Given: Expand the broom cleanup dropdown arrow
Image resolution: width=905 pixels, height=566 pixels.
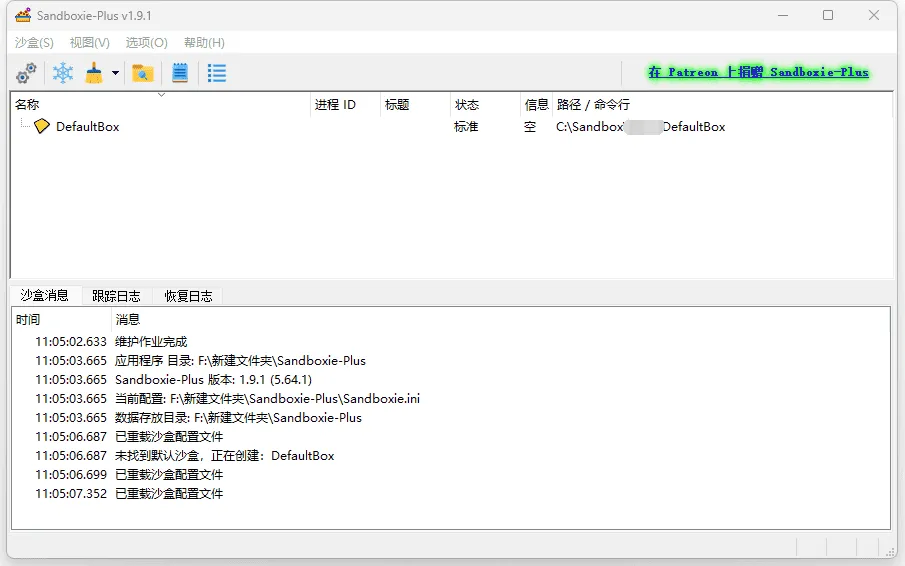Looking at the screenshot, I should click(x=115, y=73).
